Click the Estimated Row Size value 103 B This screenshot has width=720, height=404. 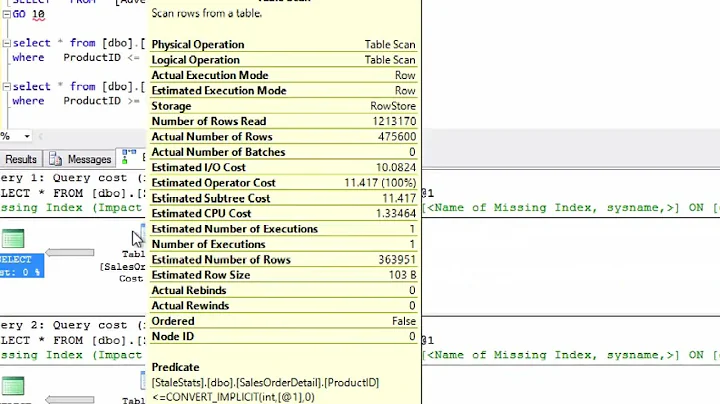[x=402, y=275]
